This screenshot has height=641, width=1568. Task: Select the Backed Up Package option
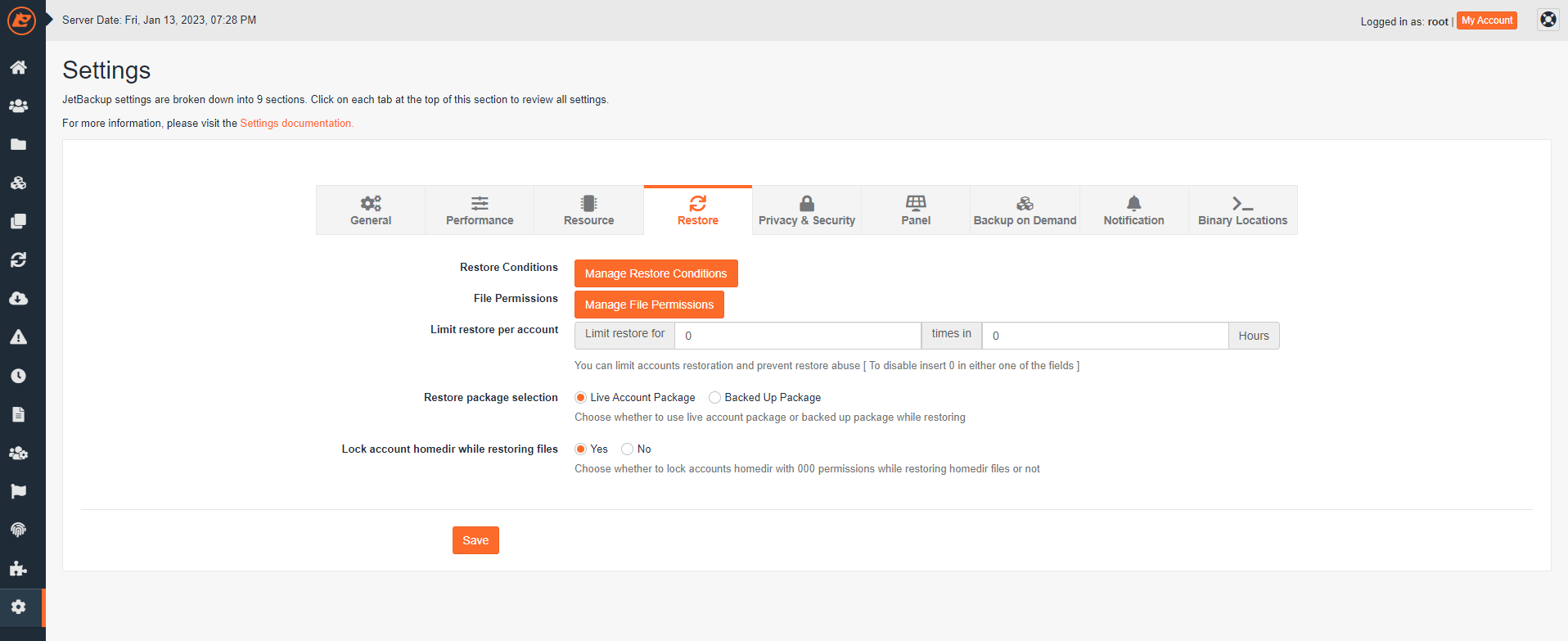click(x=714, y=398)
